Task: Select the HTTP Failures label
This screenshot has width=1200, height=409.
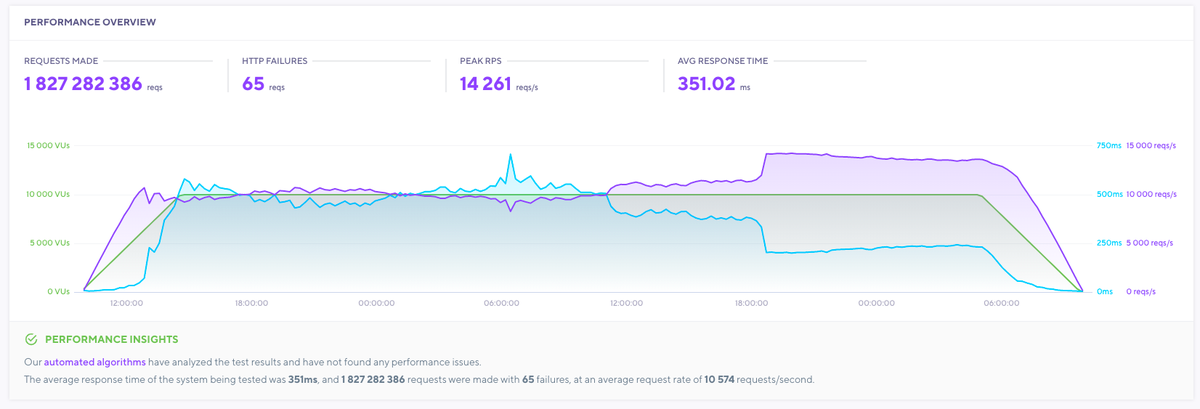Action: pyautogui.click(x=274, y=61)
